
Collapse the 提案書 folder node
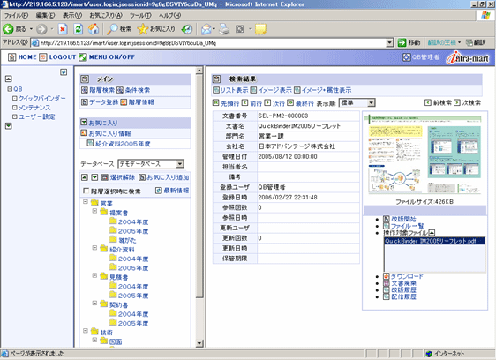point(95,211)
